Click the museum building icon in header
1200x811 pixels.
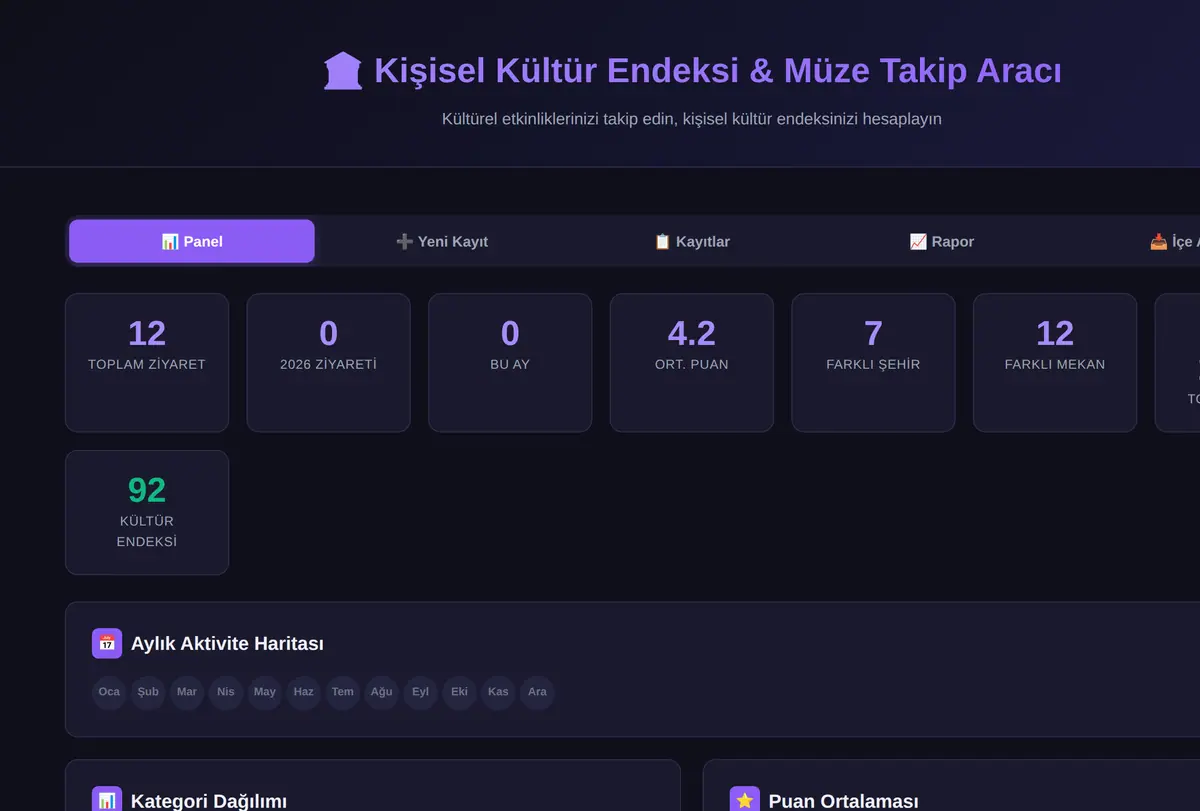pyautogui.click(x=343, y=71)
